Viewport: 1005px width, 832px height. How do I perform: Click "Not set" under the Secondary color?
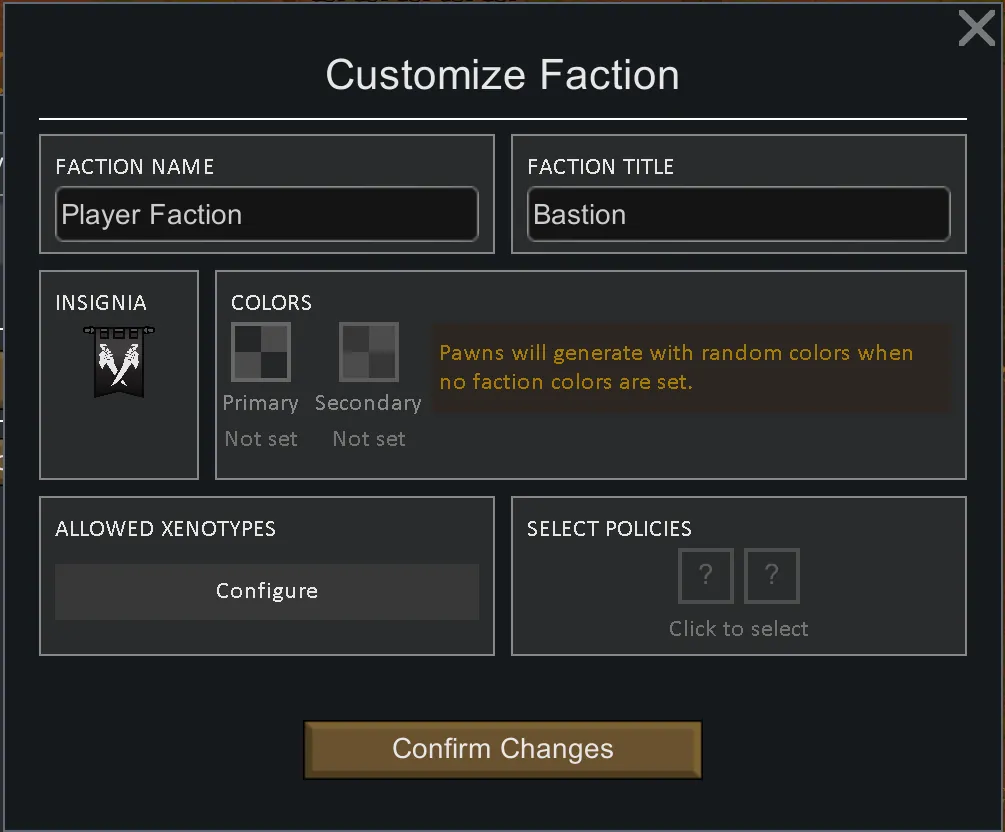tap(369, 439)
